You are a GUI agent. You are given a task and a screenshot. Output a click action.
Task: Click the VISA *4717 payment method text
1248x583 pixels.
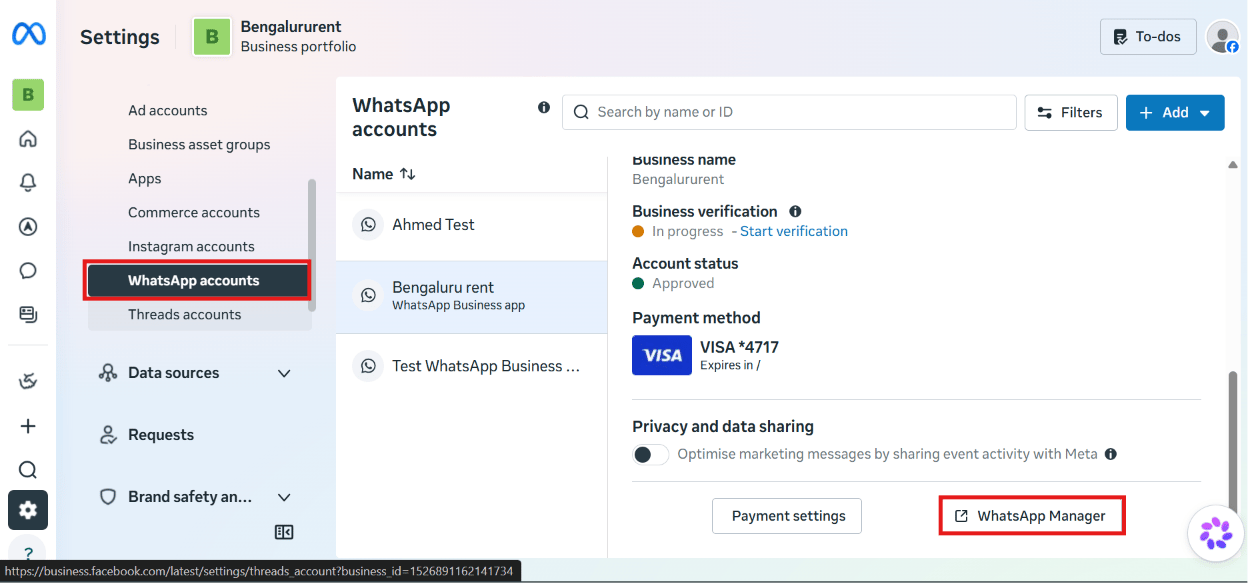point(739,347)
